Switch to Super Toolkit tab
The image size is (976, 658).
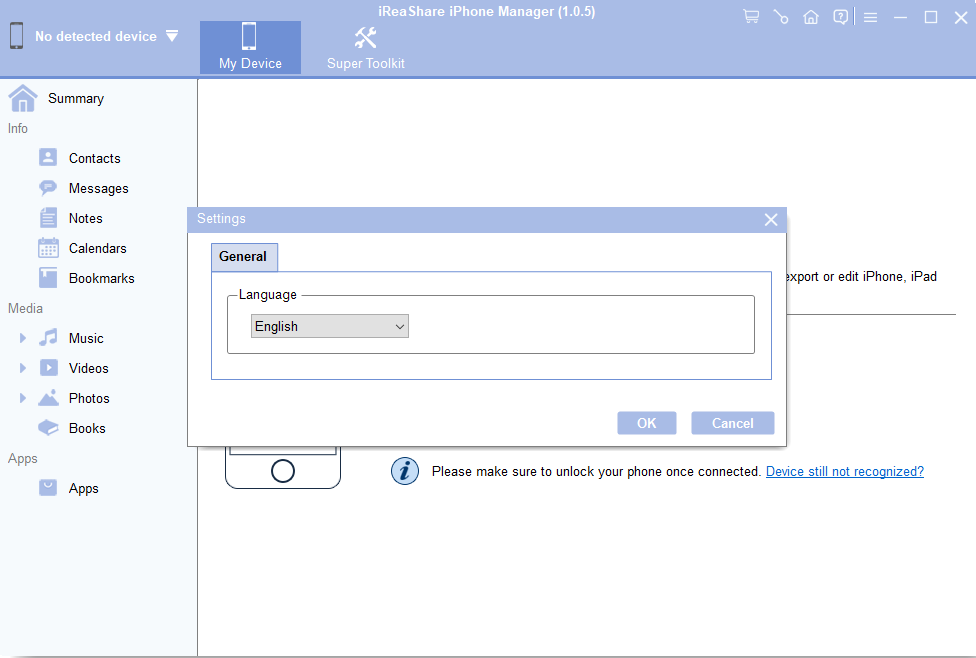[x=365, y=47]
